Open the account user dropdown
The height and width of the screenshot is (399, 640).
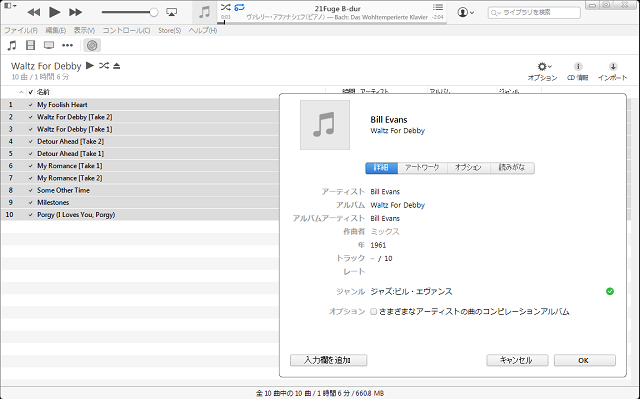[466, 12]
